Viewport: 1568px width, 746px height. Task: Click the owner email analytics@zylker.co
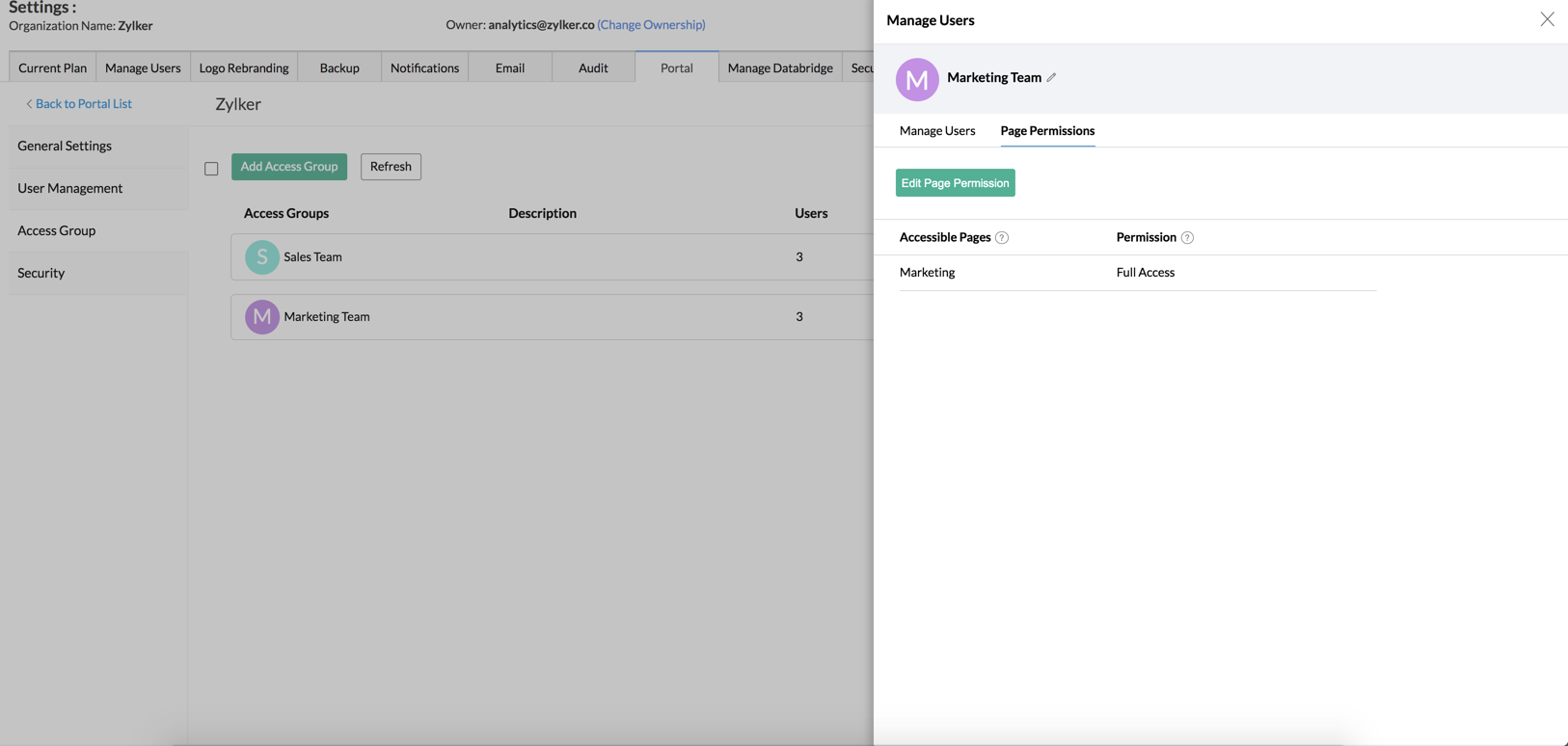point(541,25)
